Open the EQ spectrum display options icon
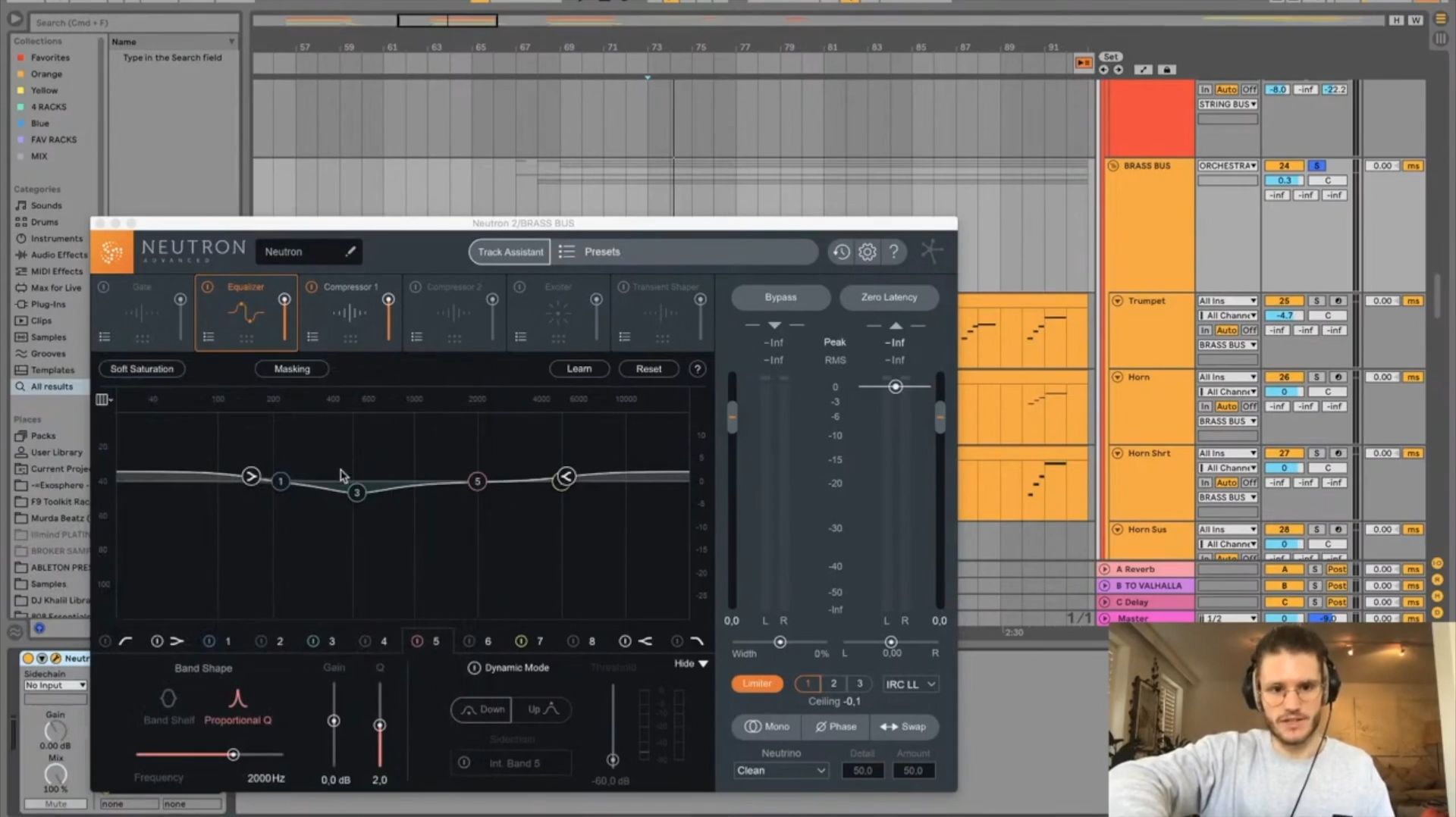Screen dimensions: 1456x817 [x=104, y=399]
